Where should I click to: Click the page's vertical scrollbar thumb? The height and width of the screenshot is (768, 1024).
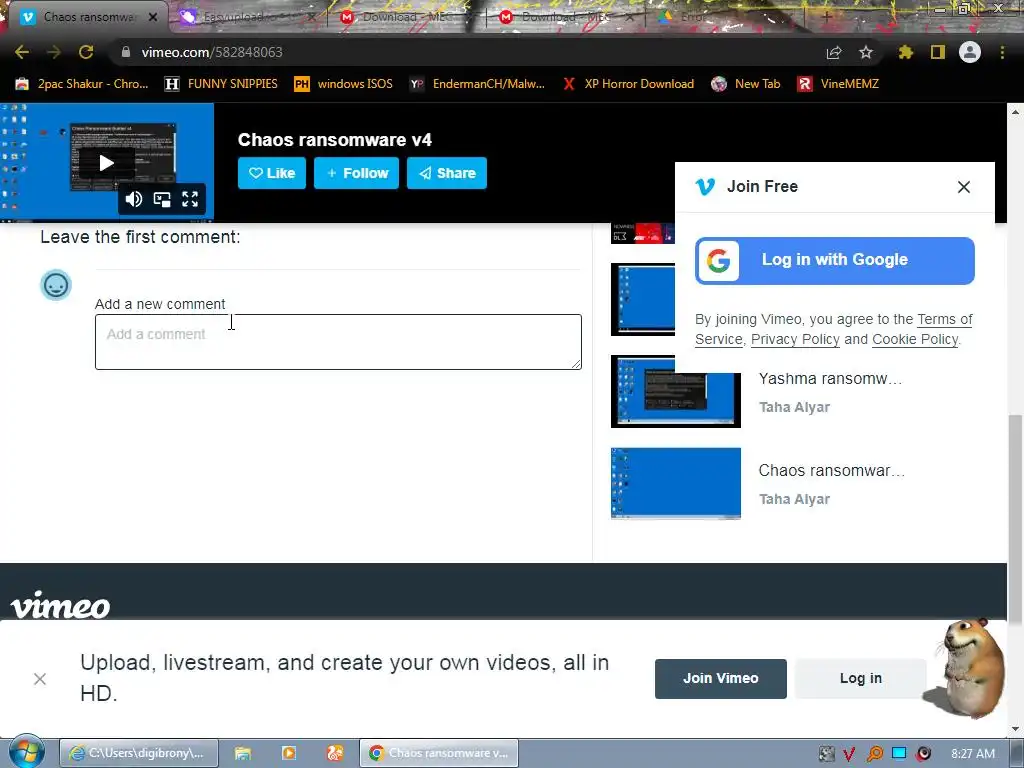pyautogui.click(x=1016, y=519)
